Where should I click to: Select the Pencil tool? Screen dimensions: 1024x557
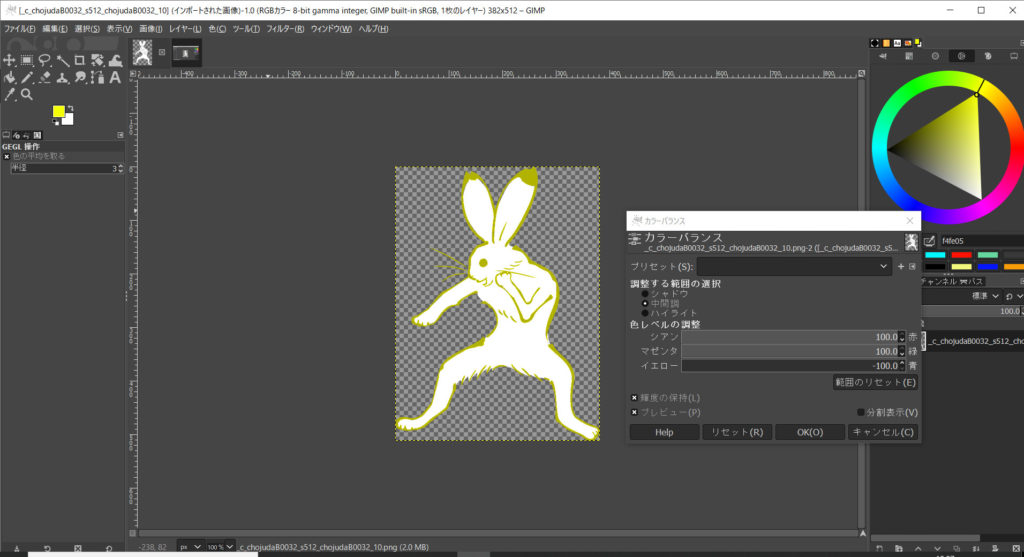tap(27, 78)
